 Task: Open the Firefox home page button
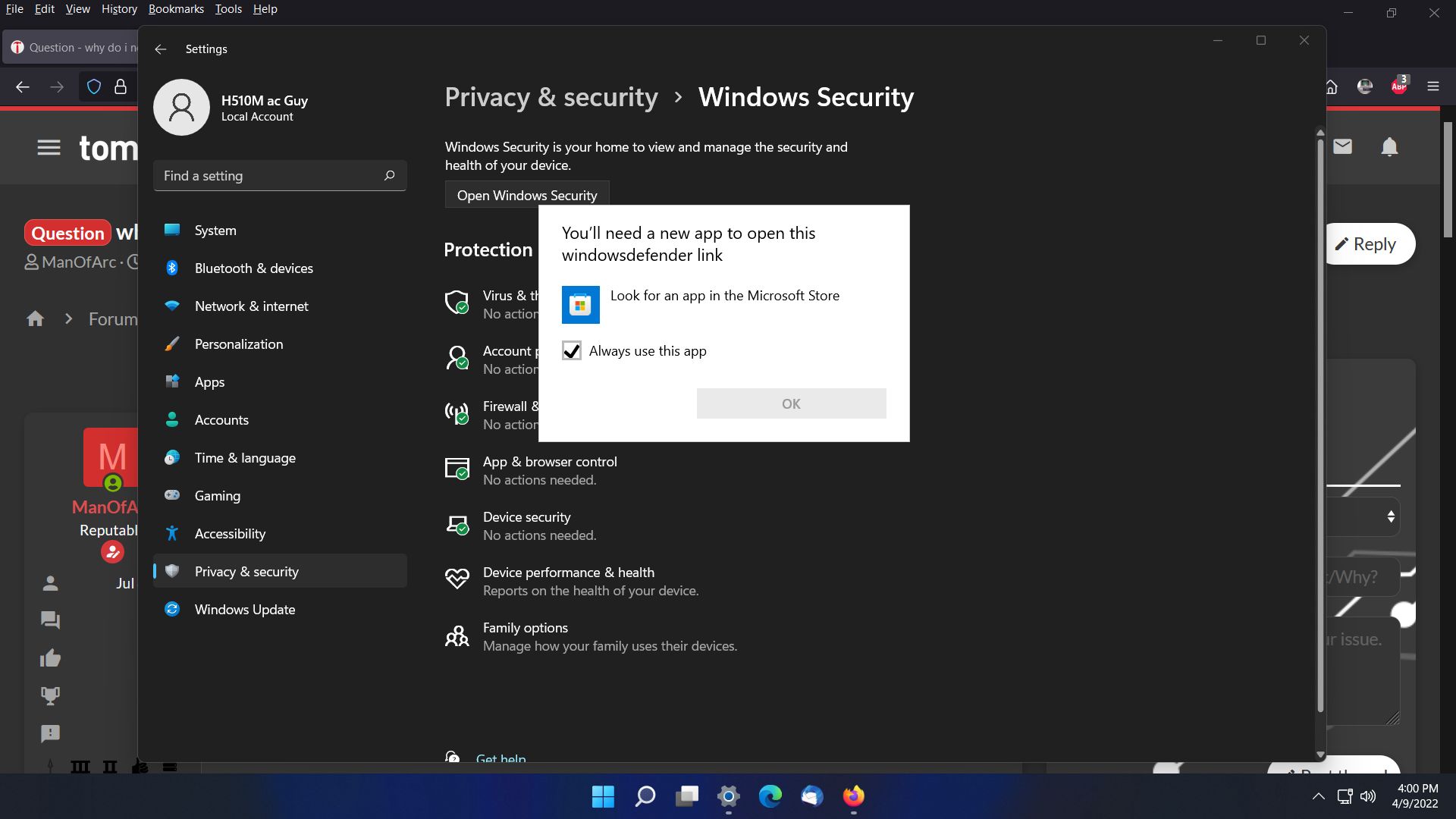(x=1332, y=86)
